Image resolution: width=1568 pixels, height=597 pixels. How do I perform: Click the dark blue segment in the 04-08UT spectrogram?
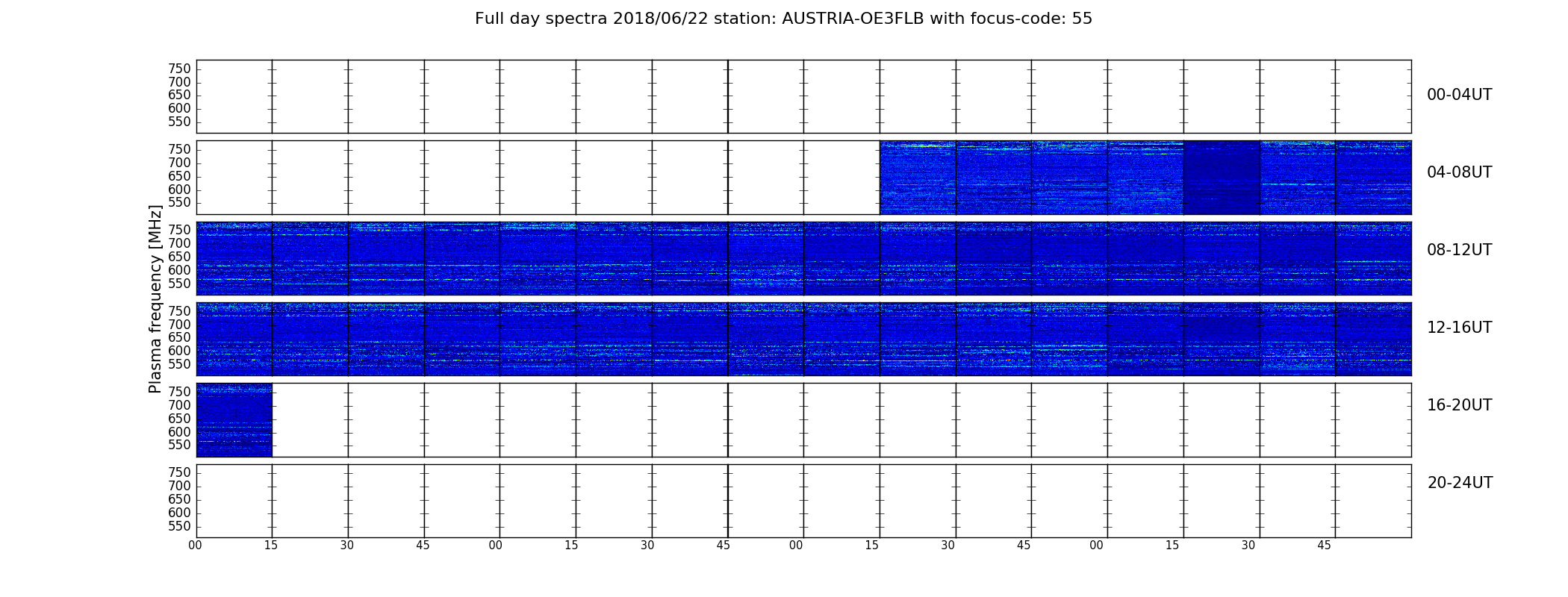1222,178
